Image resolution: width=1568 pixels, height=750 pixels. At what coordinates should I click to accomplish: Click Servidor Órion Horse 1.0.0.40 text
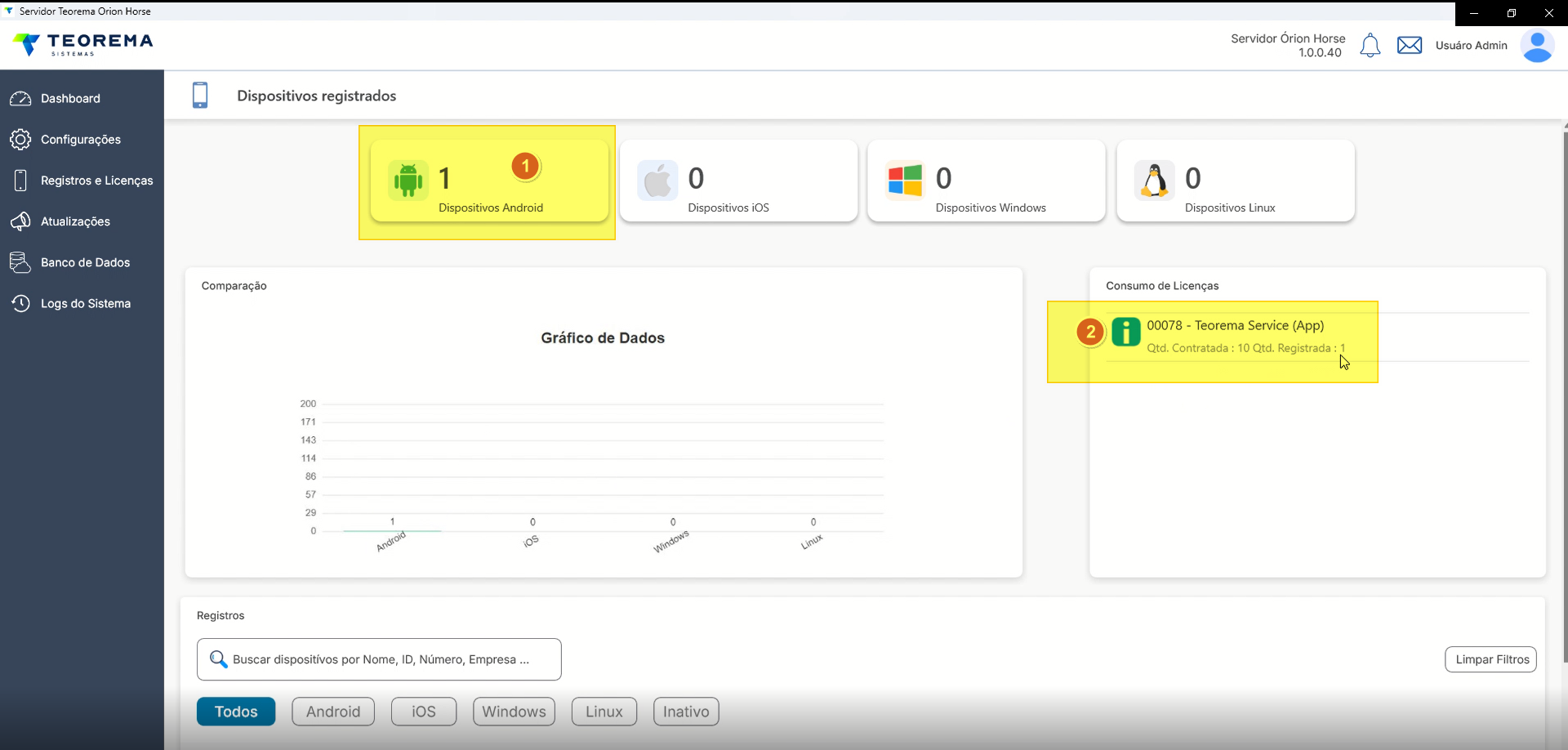coord(1288,46)
